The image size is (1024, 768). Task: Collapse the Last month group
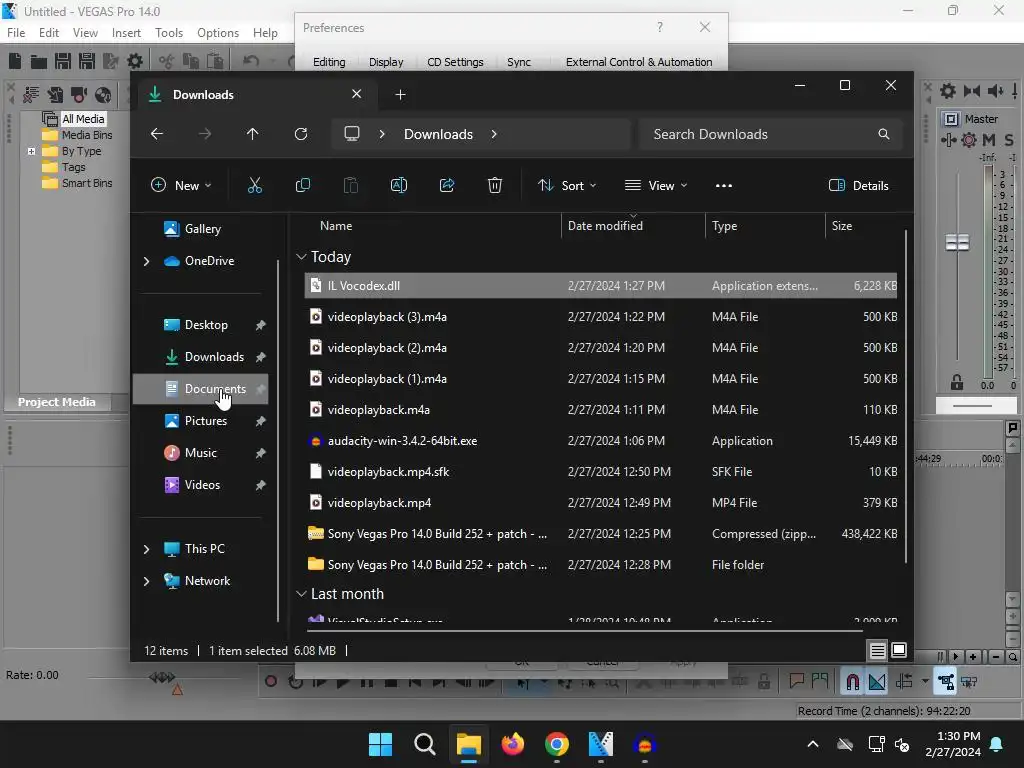point(301,594)
